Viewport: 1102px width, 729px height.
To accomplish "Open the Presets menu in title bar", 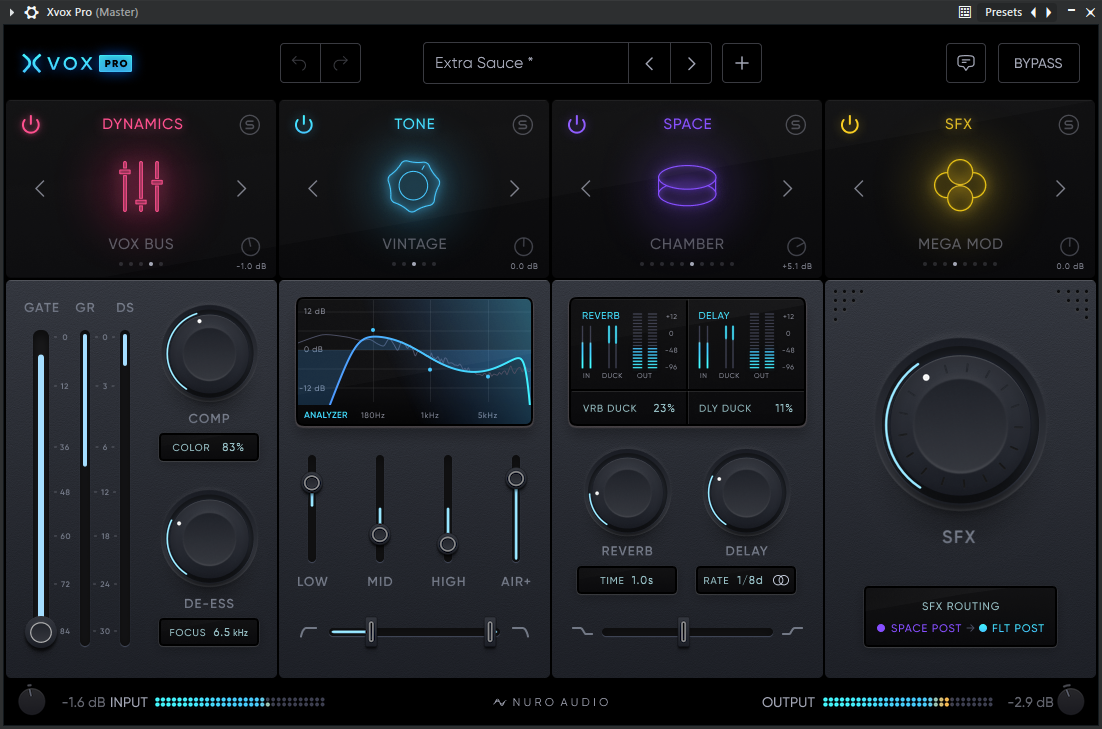I will click(1003, 12).
